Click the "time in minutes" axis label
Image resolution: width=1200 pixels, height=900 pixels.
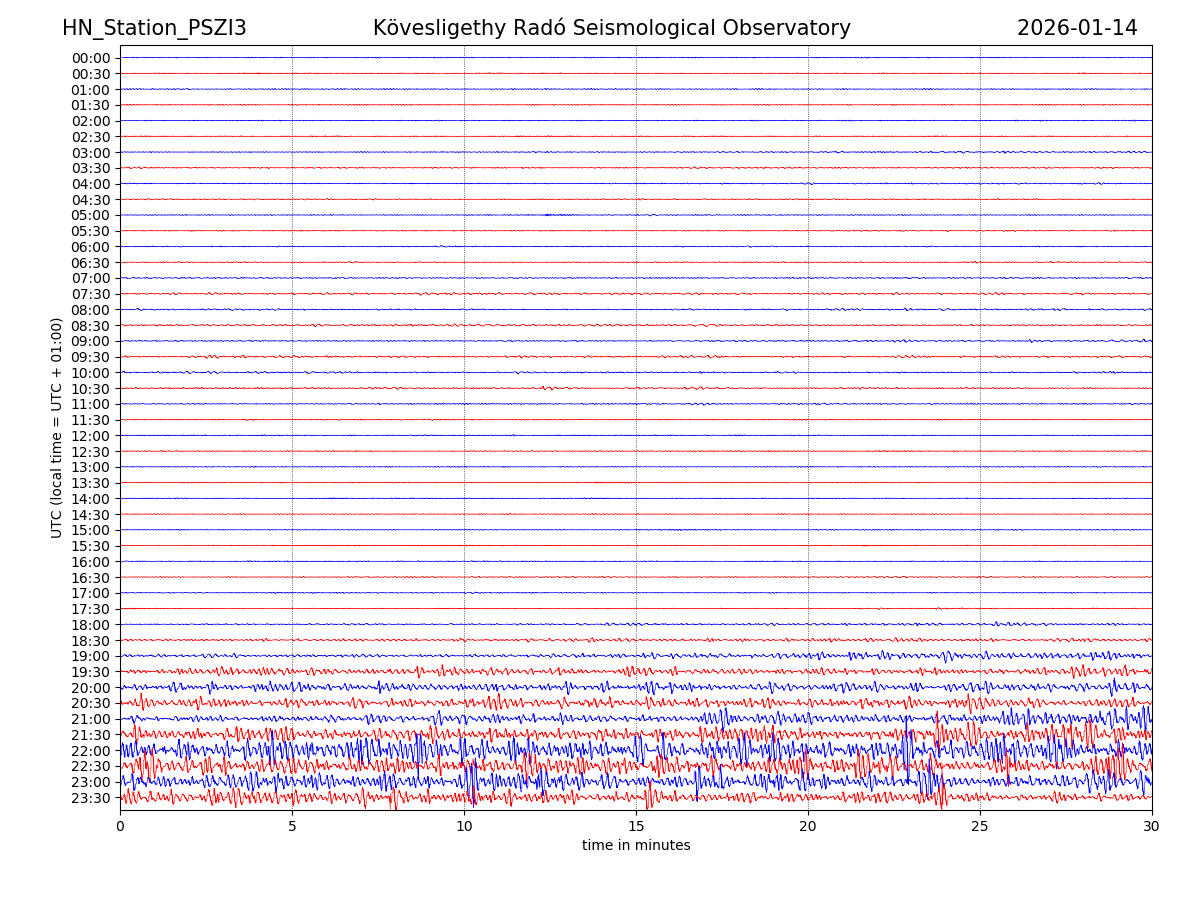636,846
